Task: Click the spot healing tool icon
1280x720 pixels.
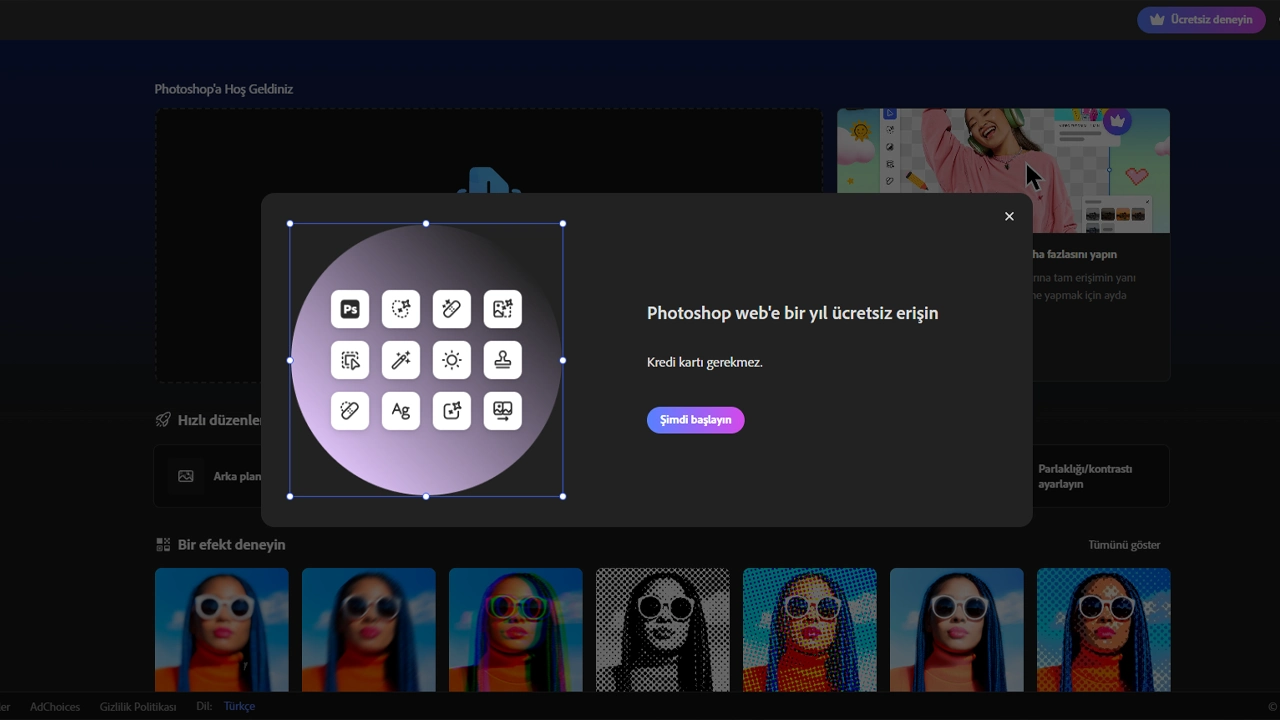Action: [x=350, y=411]
